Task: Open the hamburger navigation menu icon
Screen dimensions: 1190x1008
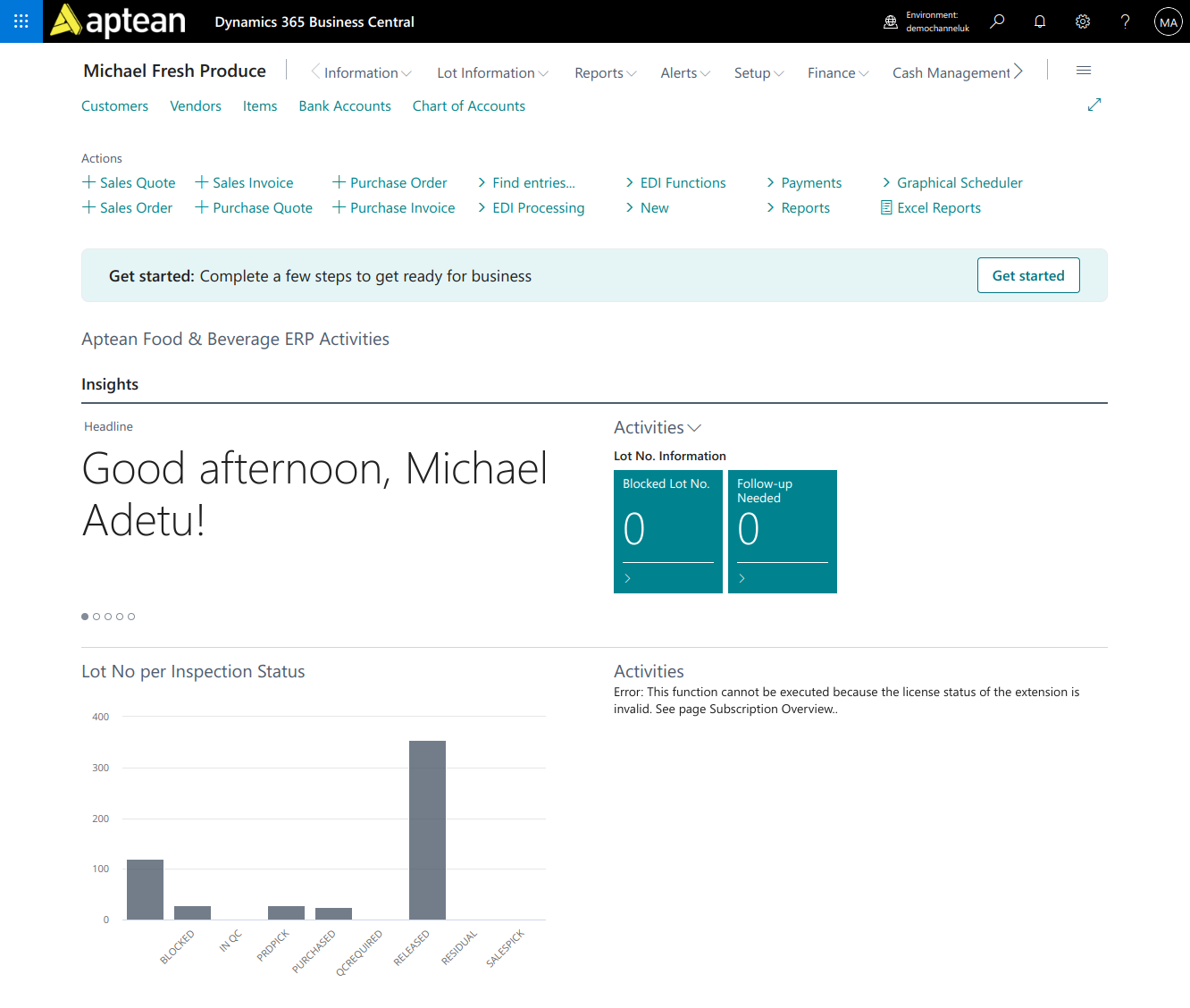Action: (x=1084, y=71)
